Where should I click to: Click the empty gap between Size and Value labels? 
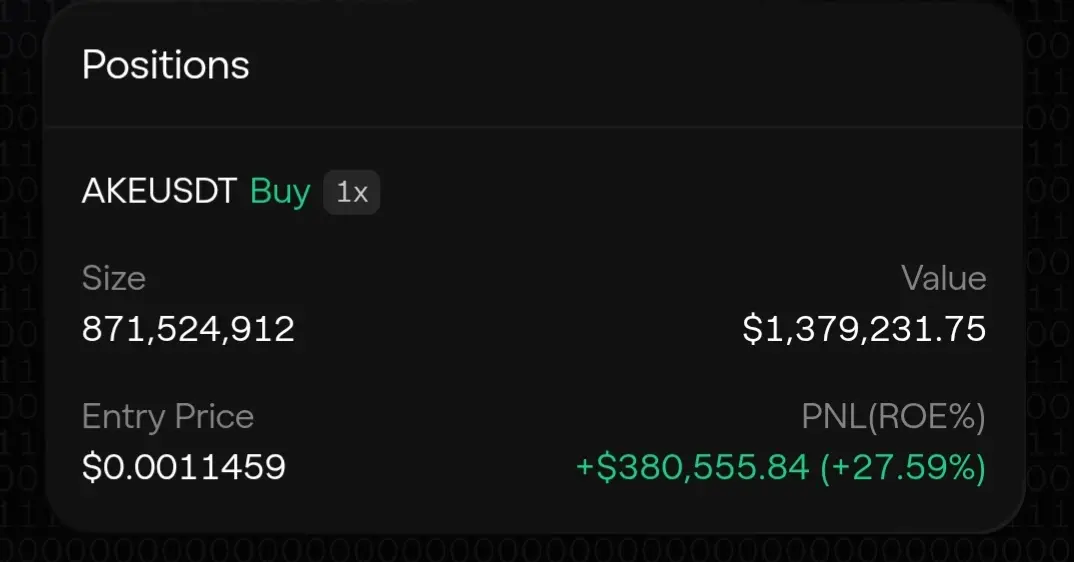[x=523, y=278]
